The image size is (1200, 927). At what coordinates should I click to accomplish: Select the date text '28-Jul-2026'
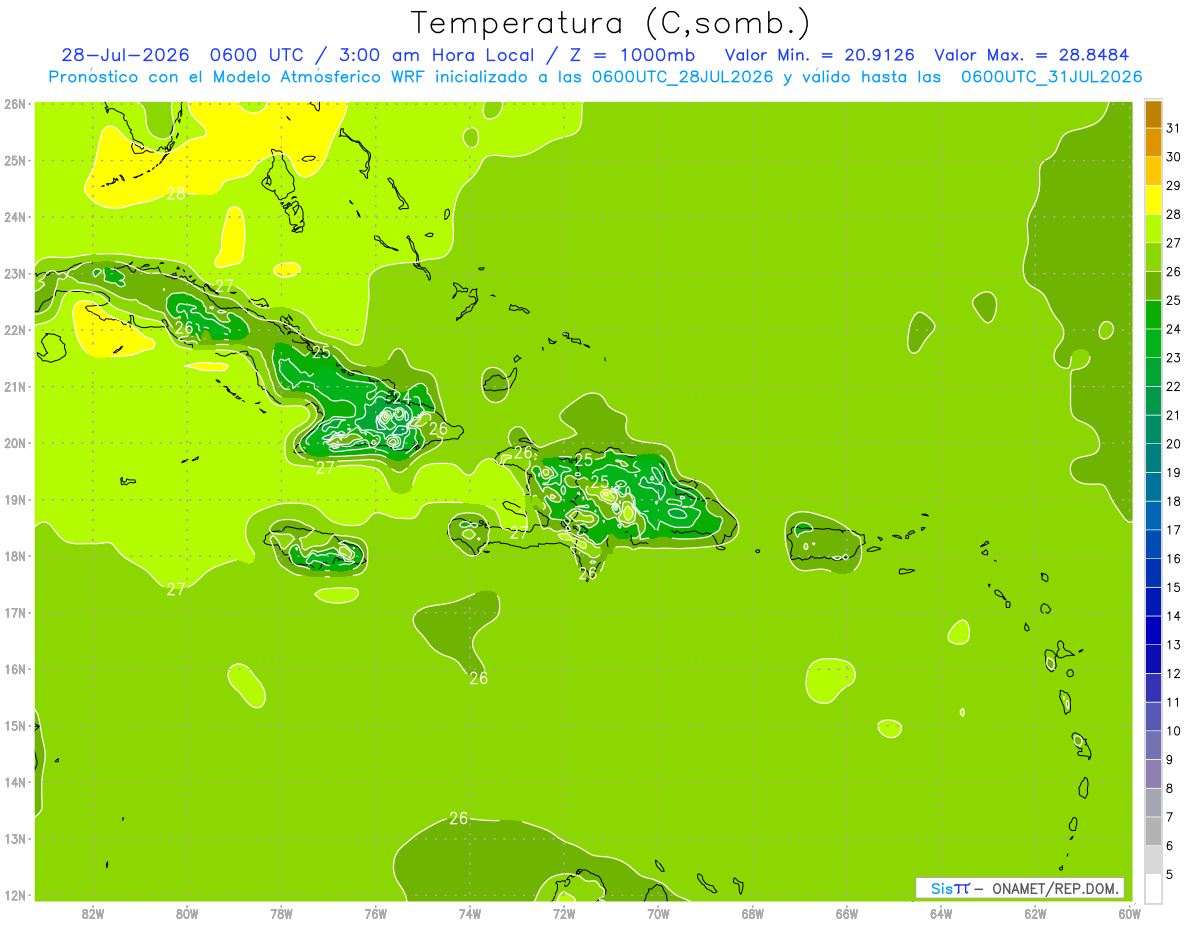124,55
